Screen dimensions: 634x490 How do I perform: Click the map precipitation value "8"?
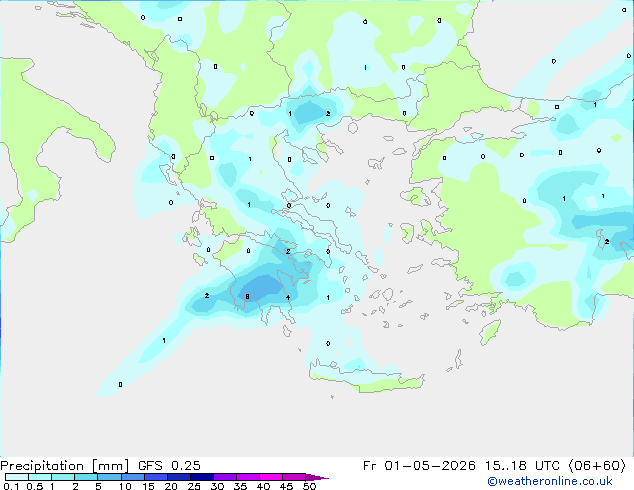247,297
